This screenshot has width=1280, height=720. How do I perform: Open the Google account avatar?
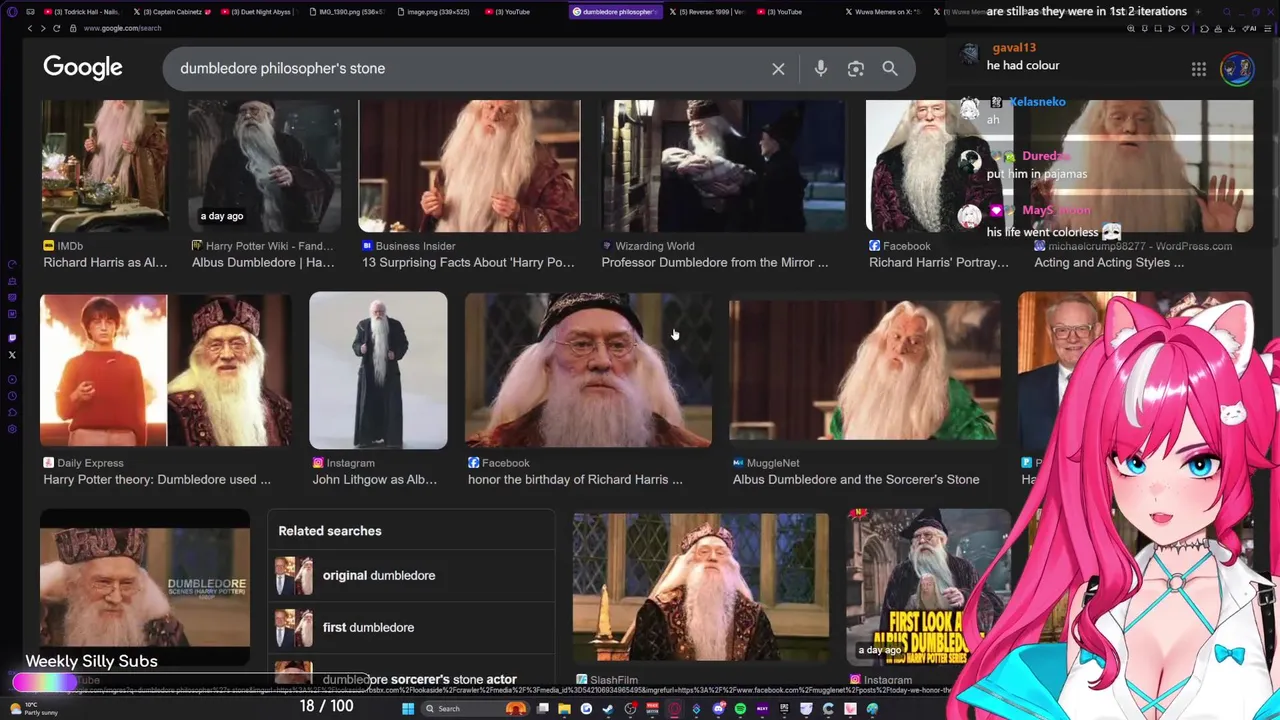pos(1237,69)
